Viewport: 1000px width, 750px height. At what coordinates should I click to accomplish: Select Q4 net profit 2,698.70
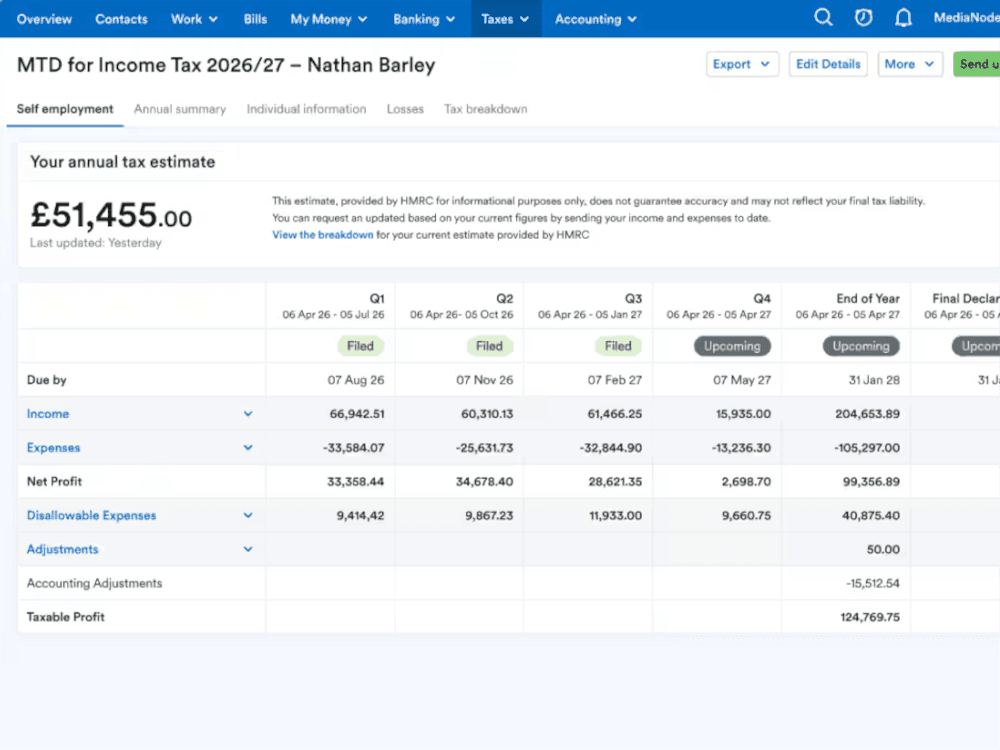[x=746, y=482]
